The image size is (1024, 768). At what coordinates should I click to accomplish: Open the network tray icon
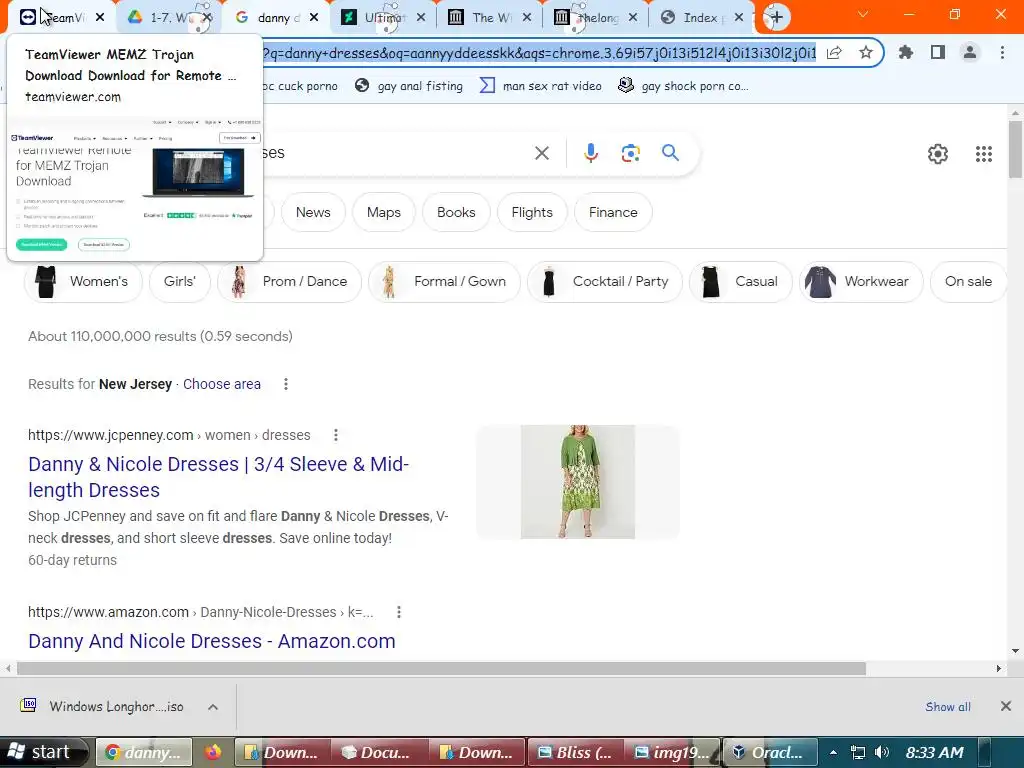pyautogui.click(x=857, y=752)
